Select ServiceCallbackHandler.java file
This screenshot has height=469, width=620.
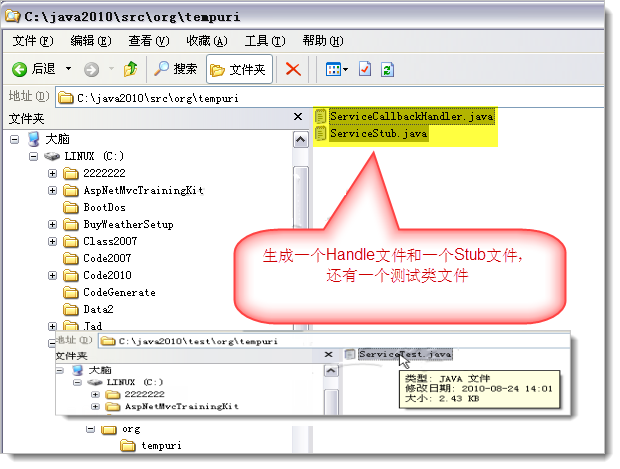coord(412,116)
